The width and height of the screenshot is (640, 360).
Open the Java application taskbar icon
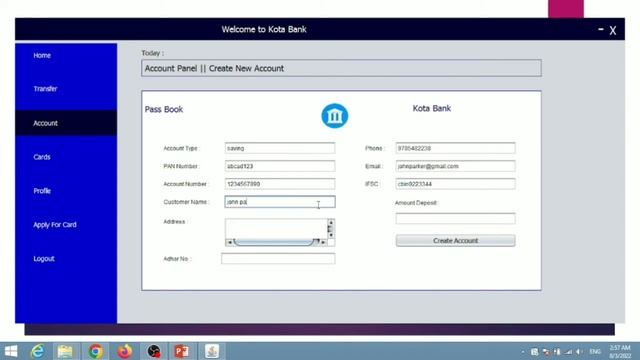212,351
